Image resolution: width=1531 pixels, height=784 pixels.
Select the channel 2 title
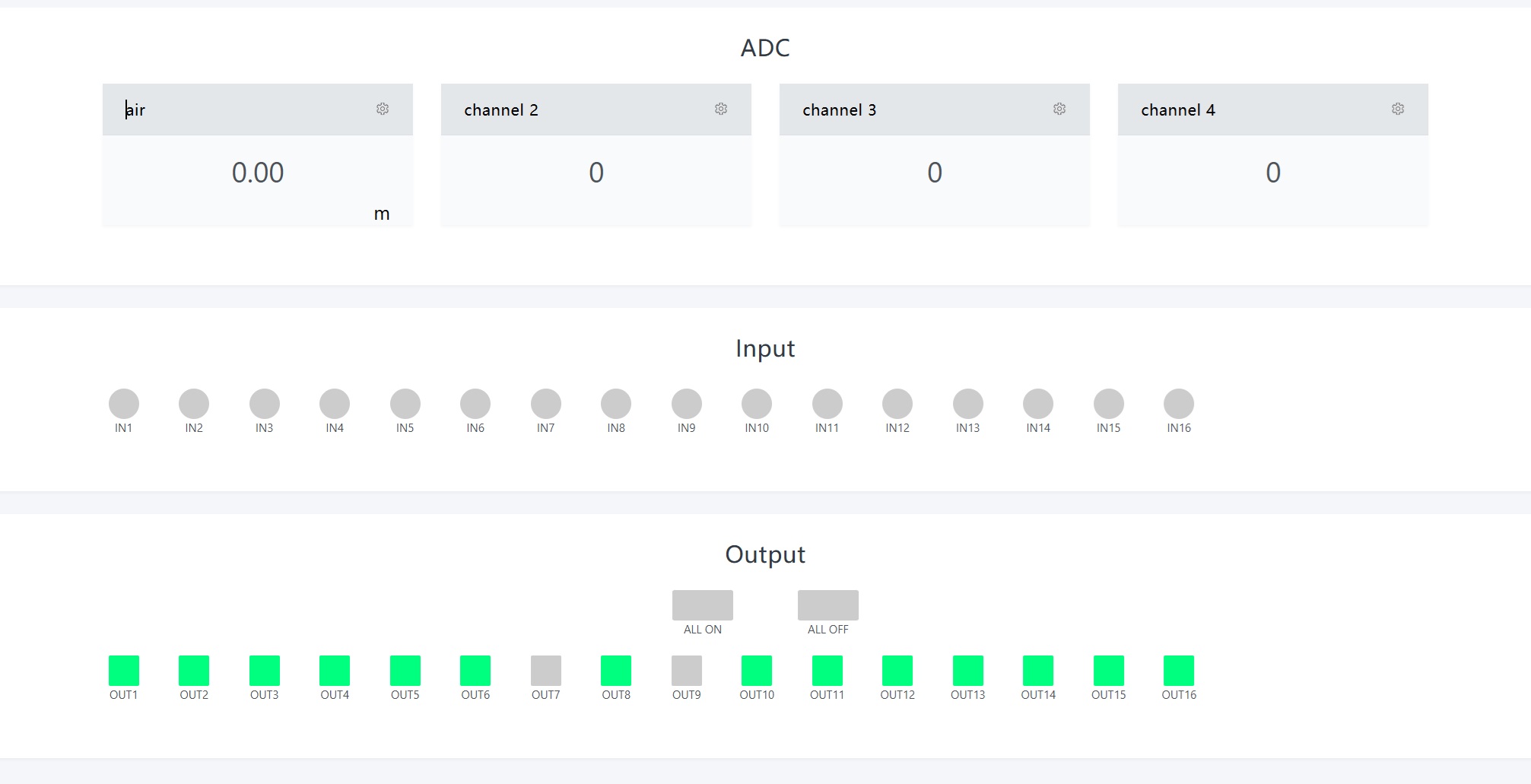click(501, 110)
